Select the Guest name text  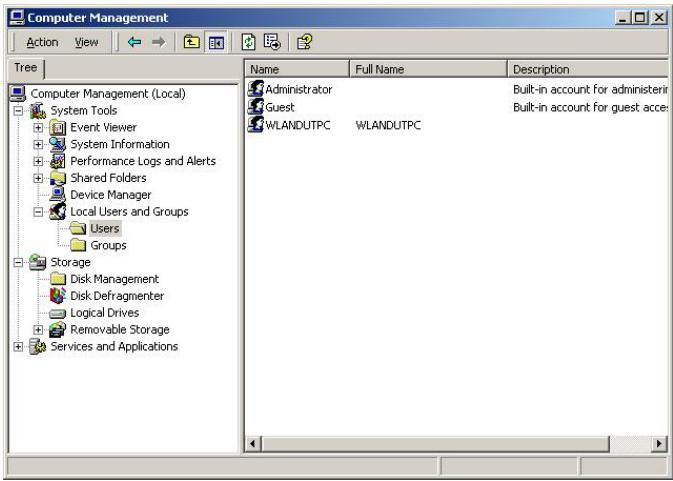pyautogui.click(x=280, y=107)
